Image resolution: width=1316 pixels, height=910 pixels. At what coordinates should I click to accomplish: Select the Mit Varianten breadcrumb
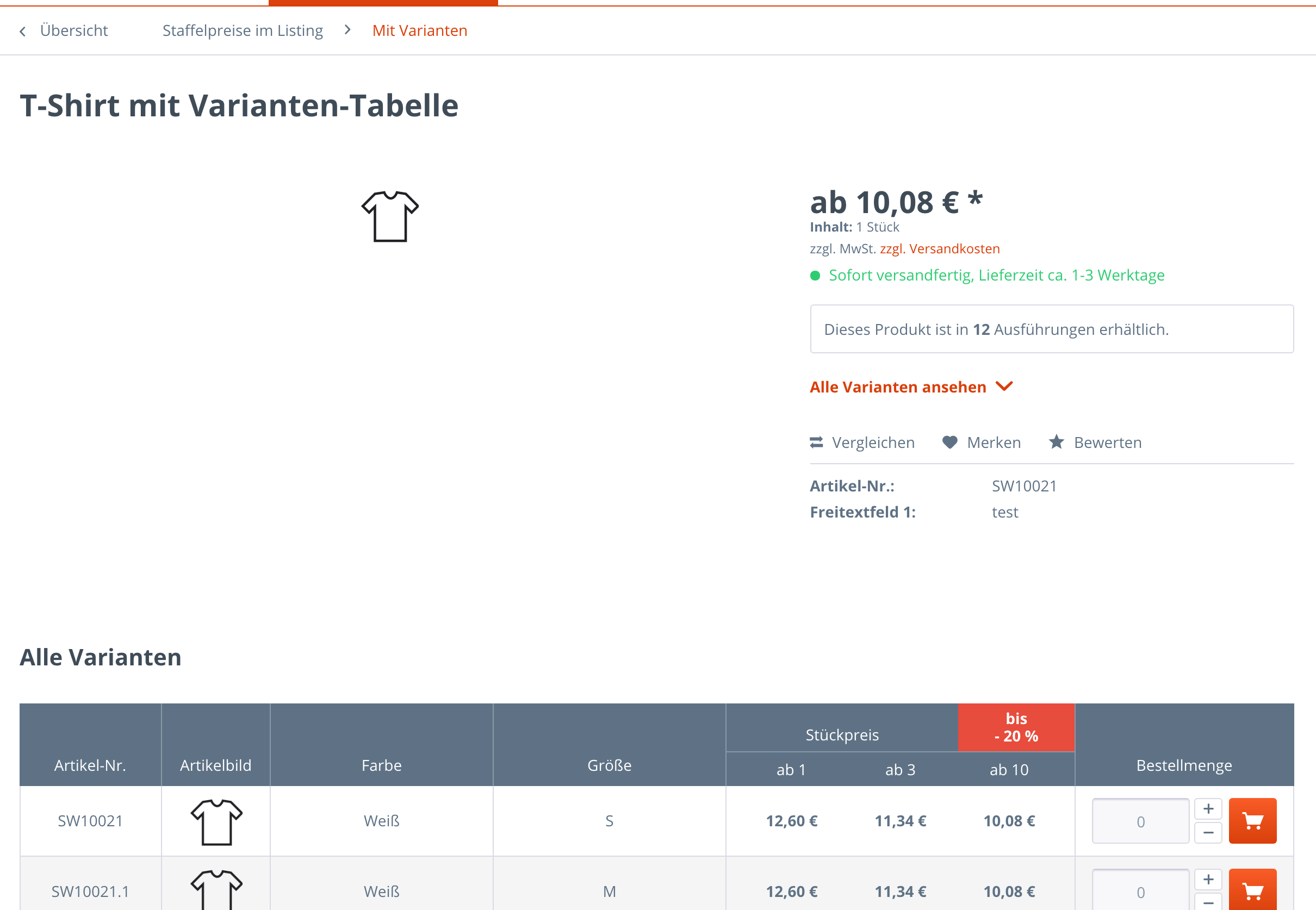(x=419, y=31)
